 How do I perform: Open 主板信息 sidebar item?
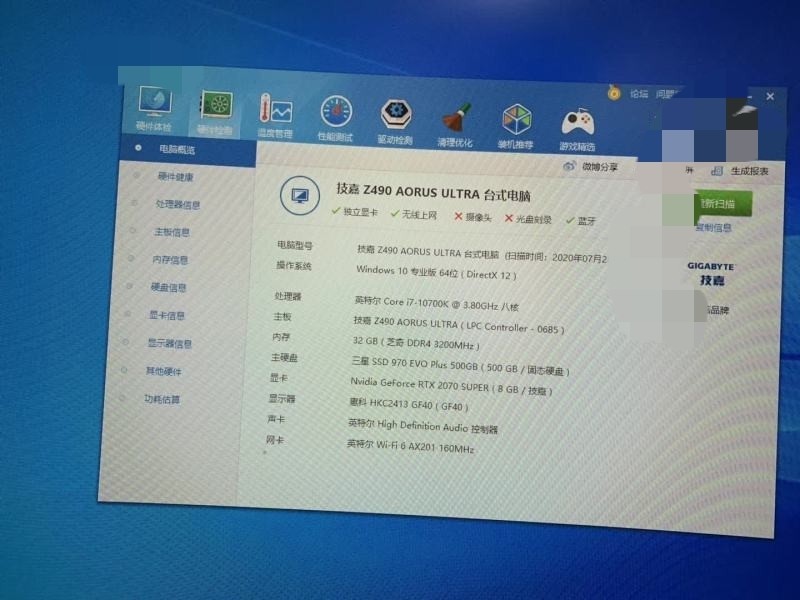coord(172,232)
